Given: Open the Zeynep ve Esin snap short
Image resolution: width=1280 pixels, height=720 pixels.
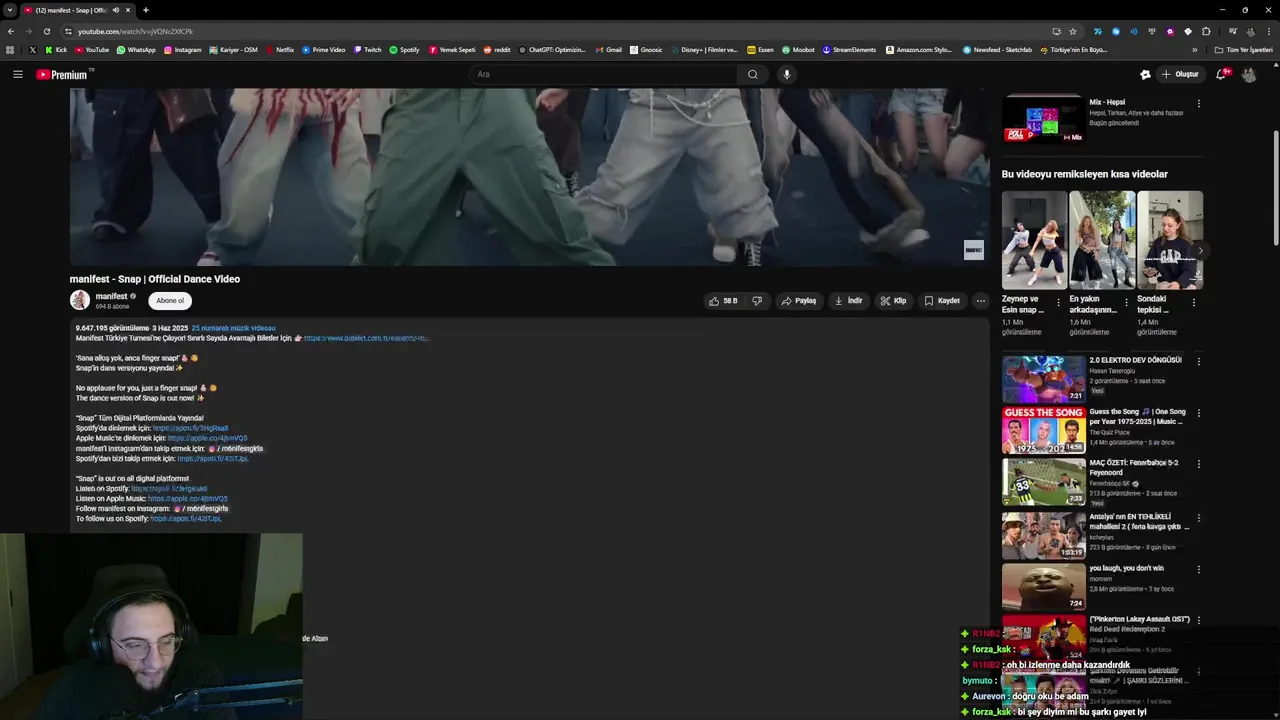Looking at the screenshot, I should [1034, 240].
